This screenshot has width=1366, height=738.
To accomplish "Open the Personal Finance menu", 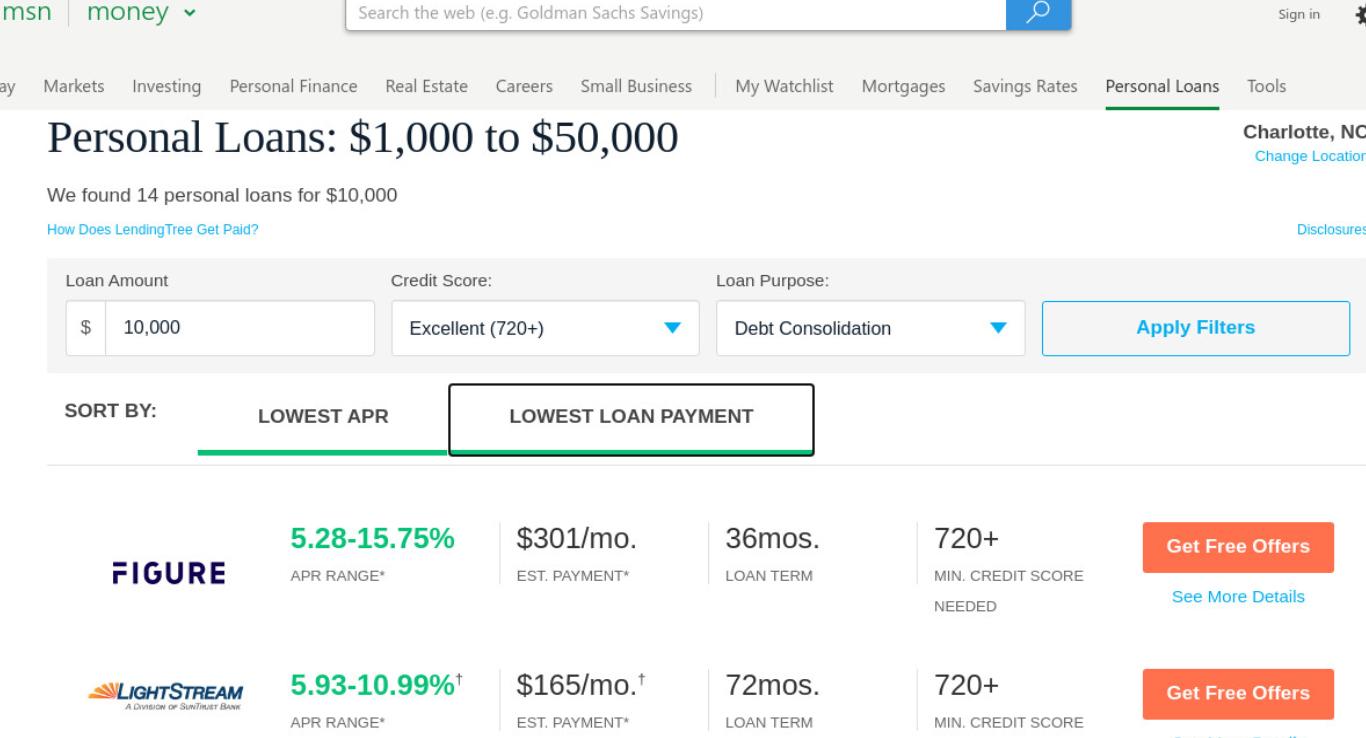I will [293, 86].
